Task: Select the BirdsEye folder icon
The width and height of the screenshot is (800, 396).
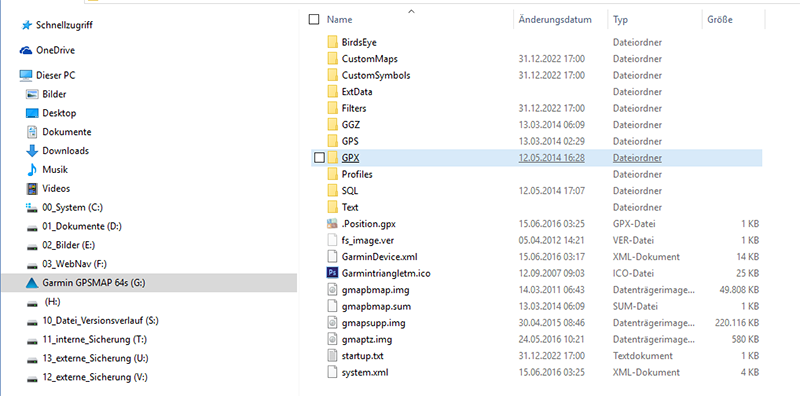Action: [x=333, y=42]
